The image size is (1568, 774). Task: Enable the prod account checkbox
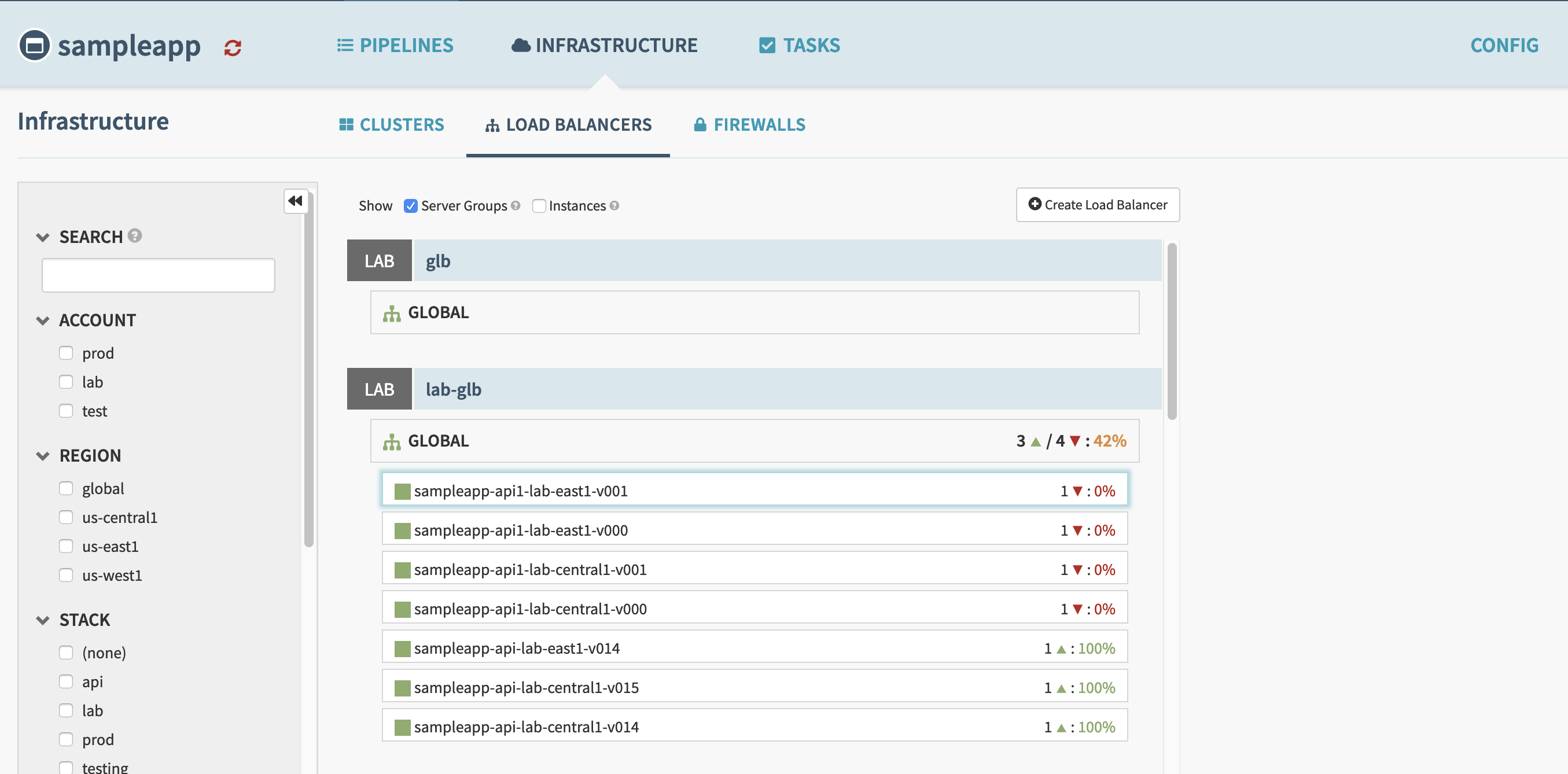(66, 352)
